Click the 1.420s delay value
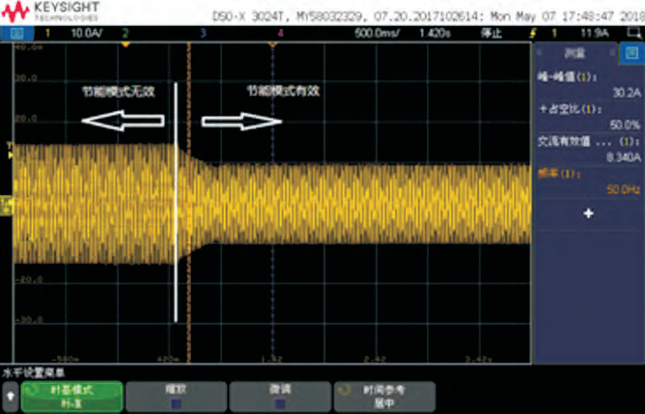 pyautogui.click(x=434, y=32)
